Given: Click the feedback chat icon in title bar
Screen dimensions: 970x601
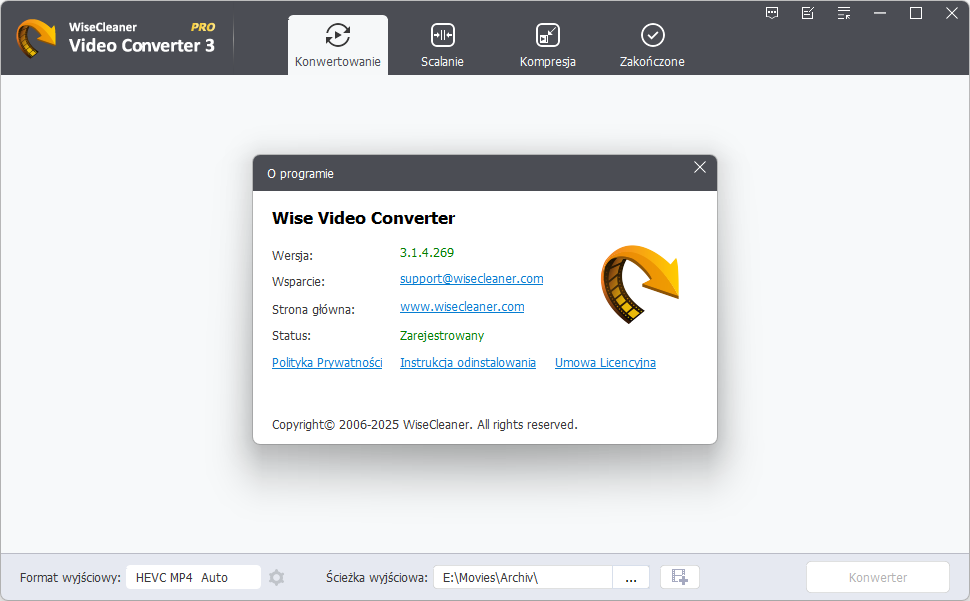Looking at the screenshot, I should pos(772,13).
